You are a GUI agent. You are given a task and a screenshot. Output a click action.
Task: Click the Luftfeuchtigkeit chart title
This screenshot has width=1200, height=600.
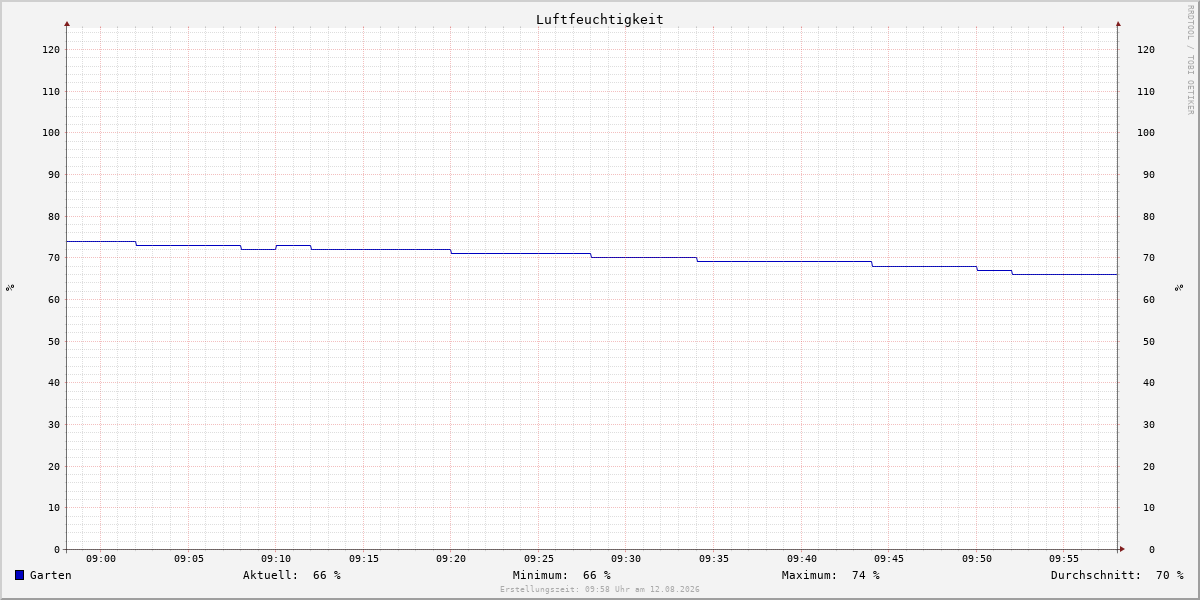pos(599,19)
